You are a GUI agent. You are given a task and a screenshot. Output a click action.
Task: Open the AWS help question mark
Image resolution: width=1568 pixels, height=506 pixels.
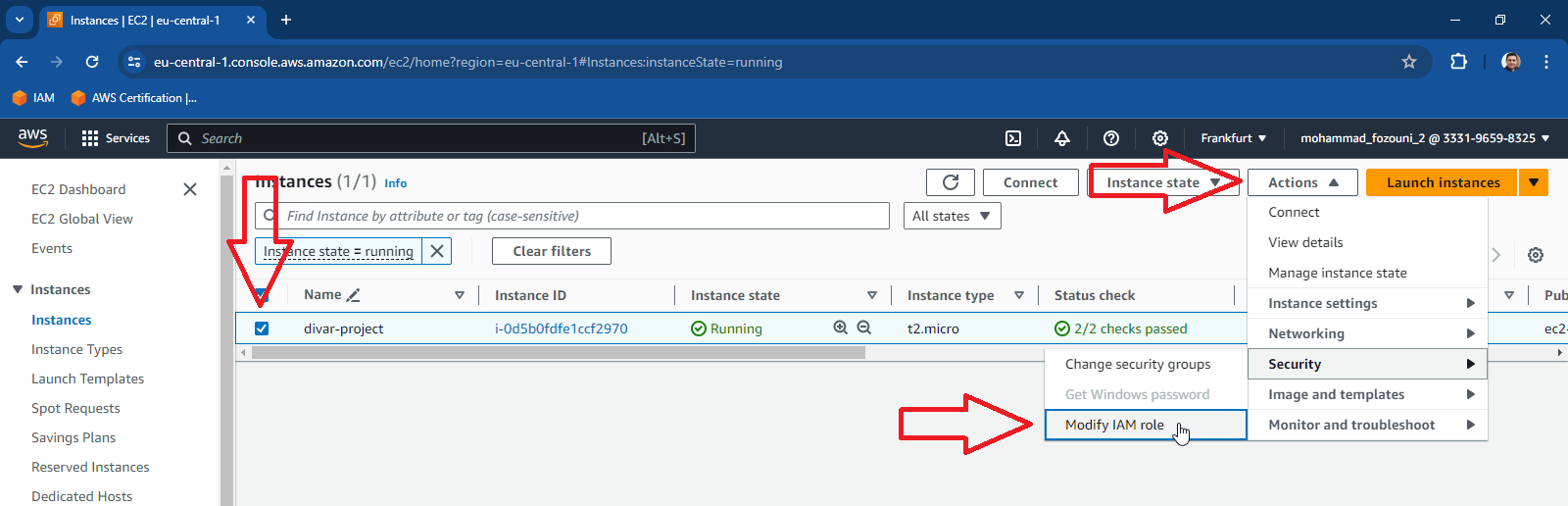[1111, 138]
